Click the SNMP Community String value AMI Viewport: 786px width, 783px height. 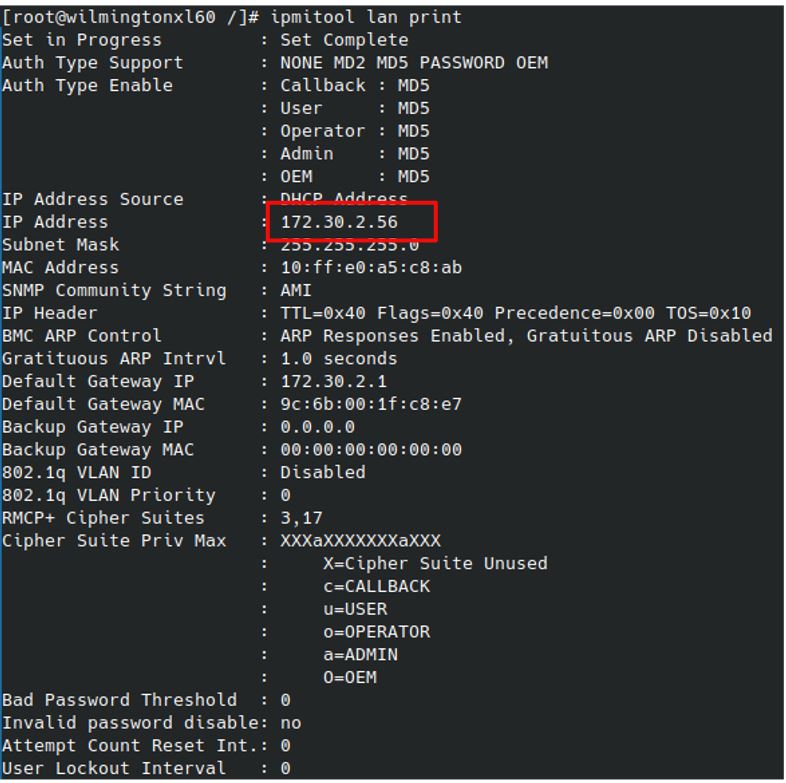pos(296,290)
